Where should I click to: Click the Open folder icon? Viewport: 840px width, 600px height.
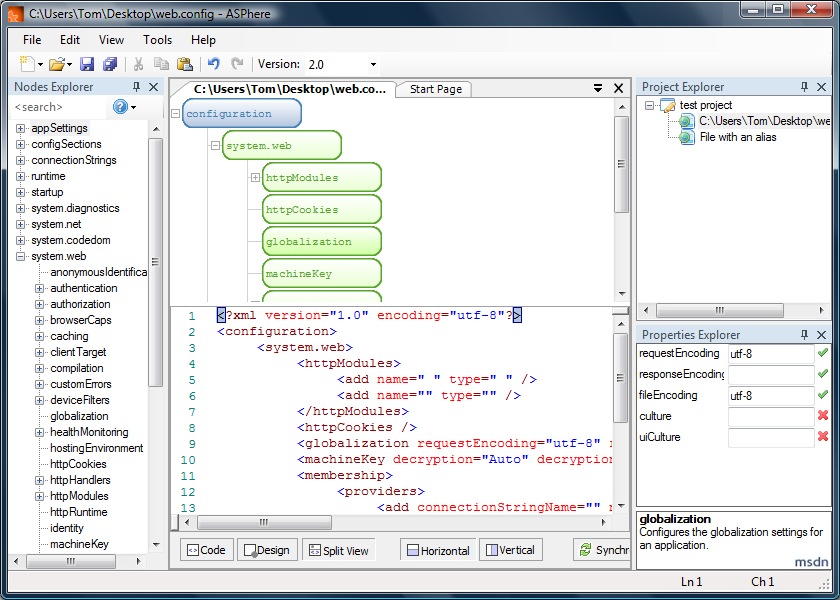coord(57,64)
